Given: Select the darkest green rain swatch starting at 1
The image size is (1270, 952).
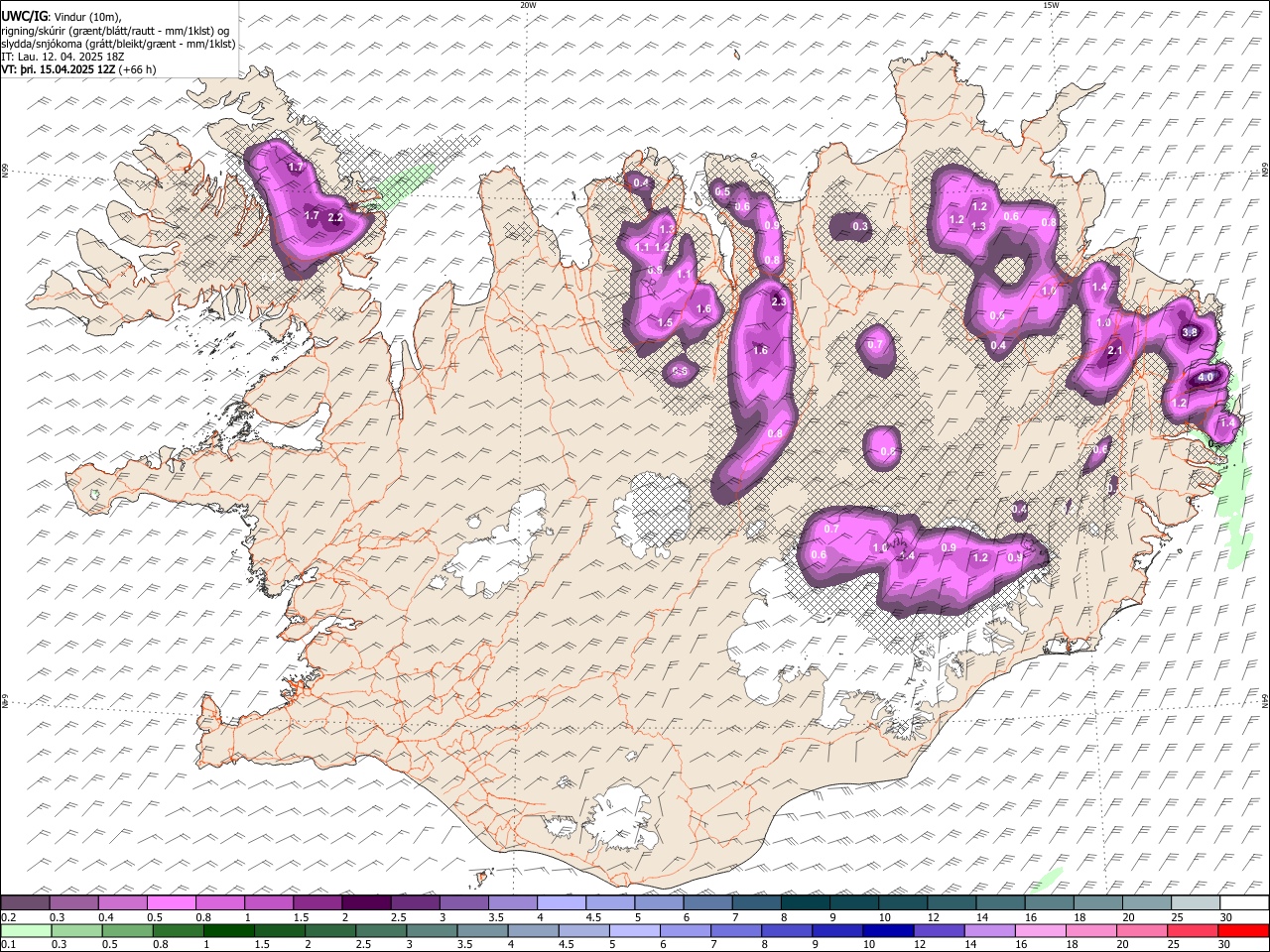Looking at the screenshot, I should (x=229, y=930).
